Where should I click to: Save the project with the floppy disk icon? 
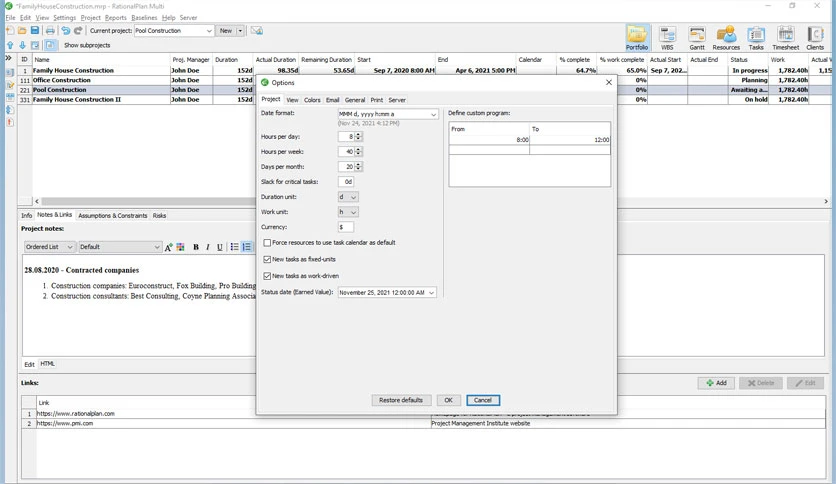click(x=35, y=31)
